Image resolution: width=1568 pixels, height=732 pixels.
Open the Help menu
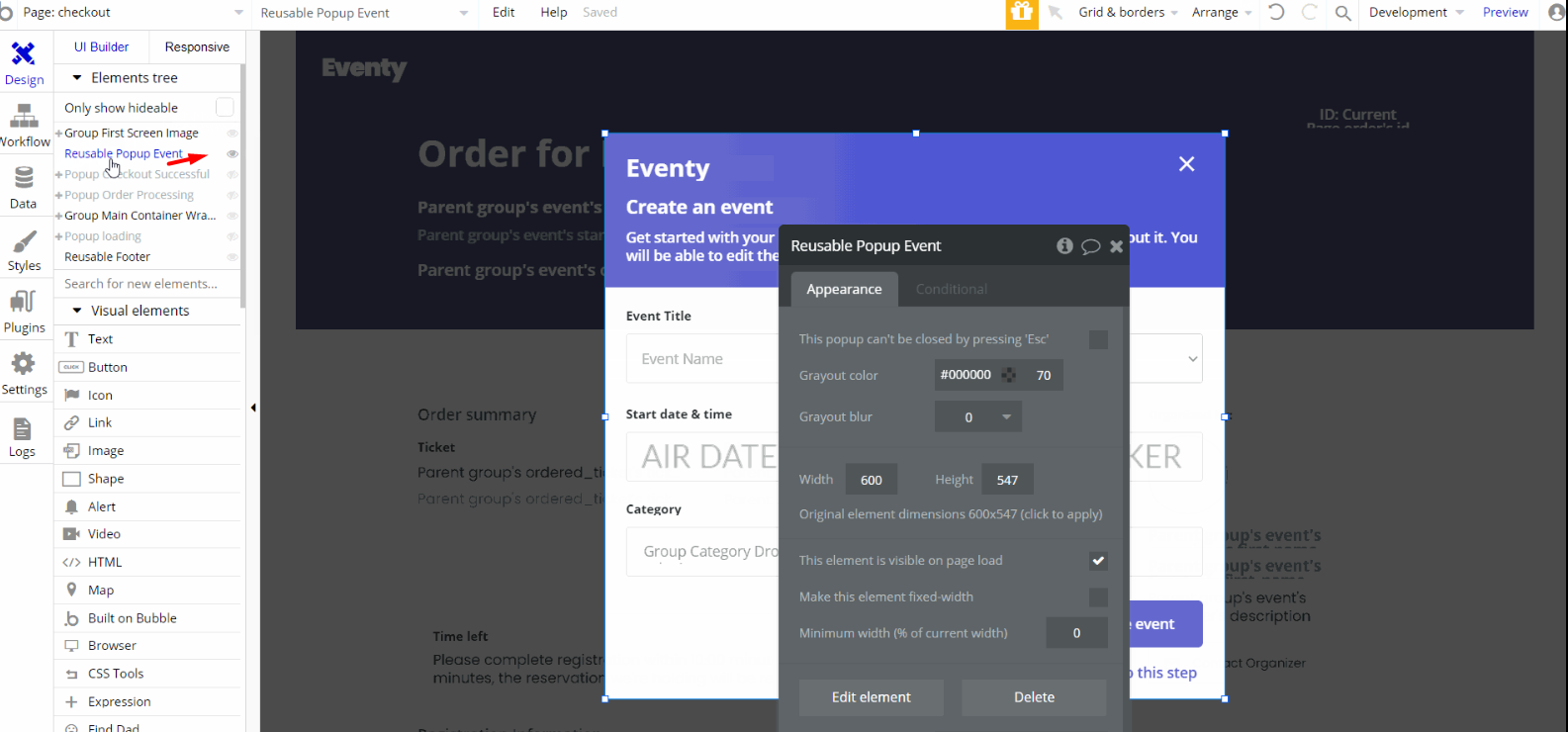coord(554,13)
